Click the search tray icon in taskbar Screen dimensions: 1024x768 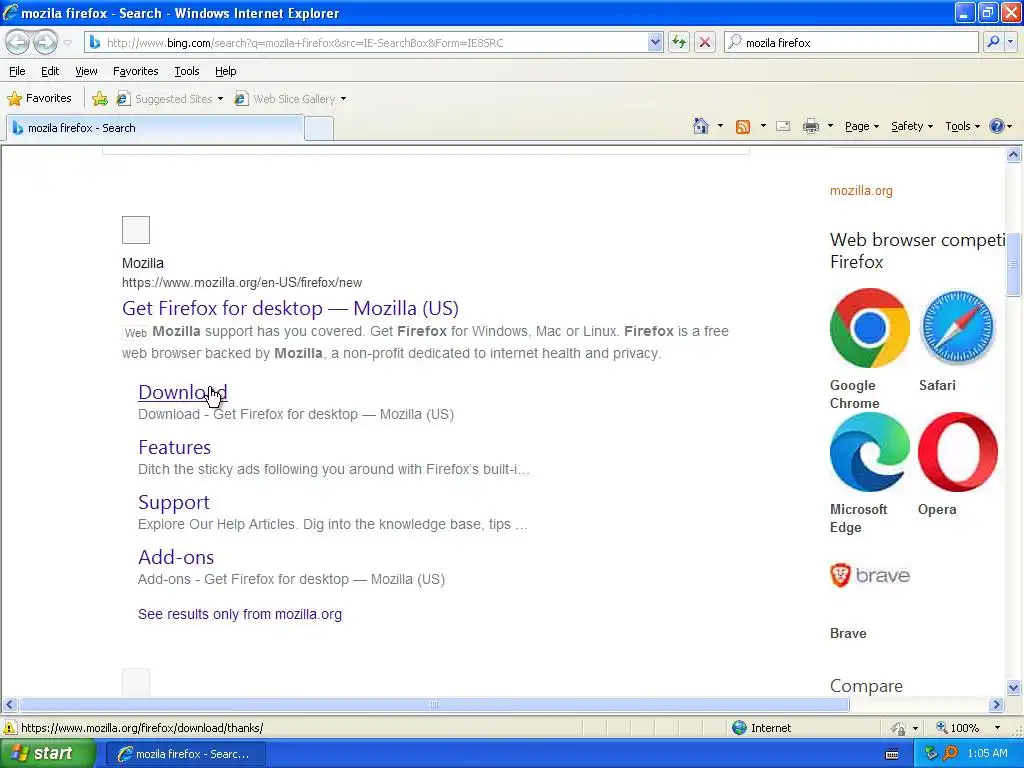click(x=951, y=754)
